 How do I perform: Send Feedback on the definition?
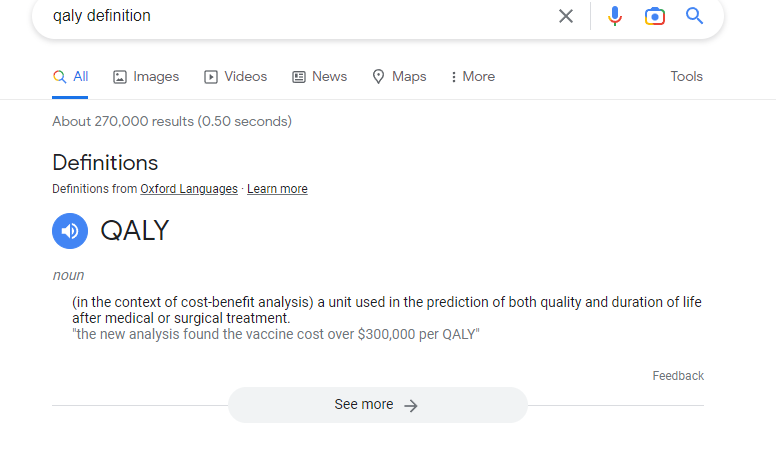coord(678,376)
